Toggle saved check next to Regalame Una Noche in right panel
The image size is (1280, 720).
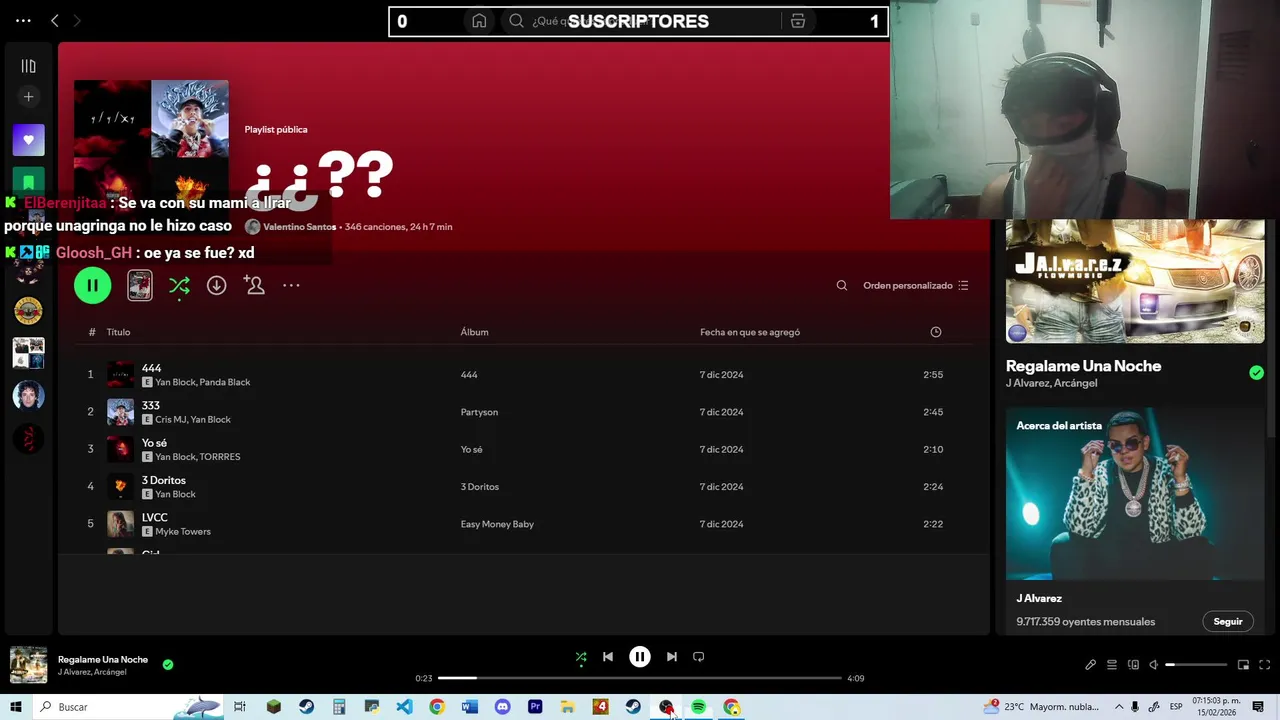coord(1256,373)
